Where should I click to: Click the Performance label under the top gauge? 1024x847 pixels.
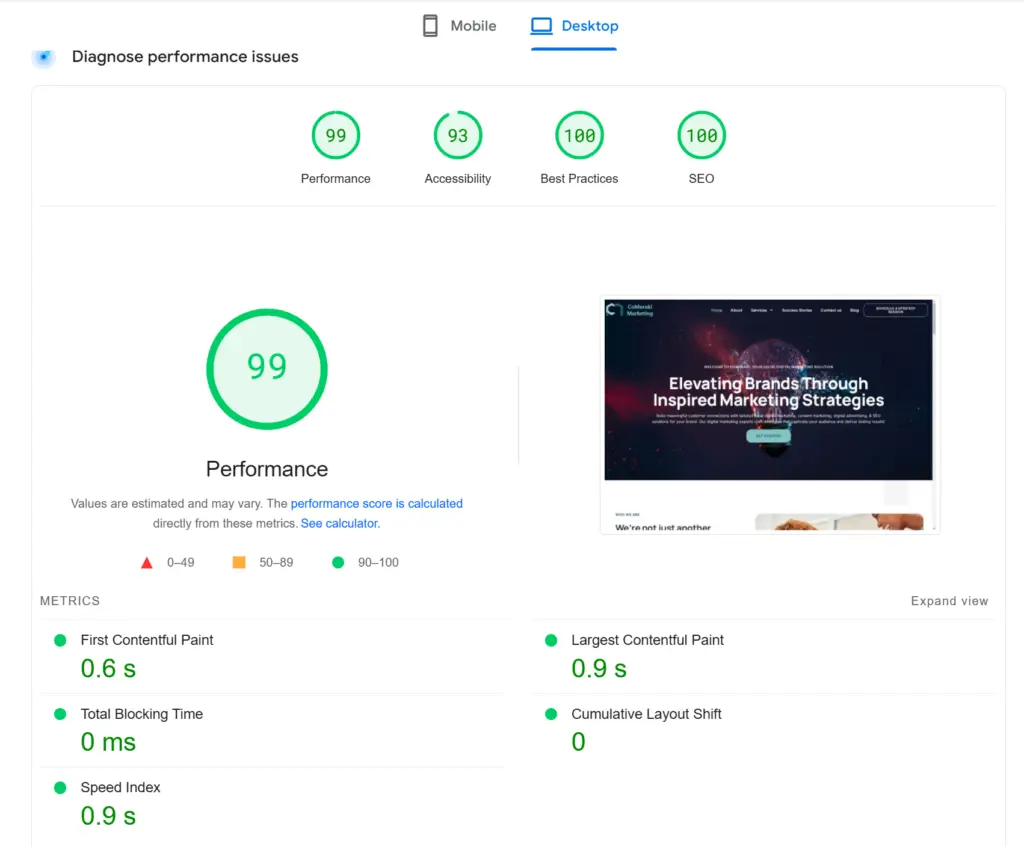tap(336, 179)
